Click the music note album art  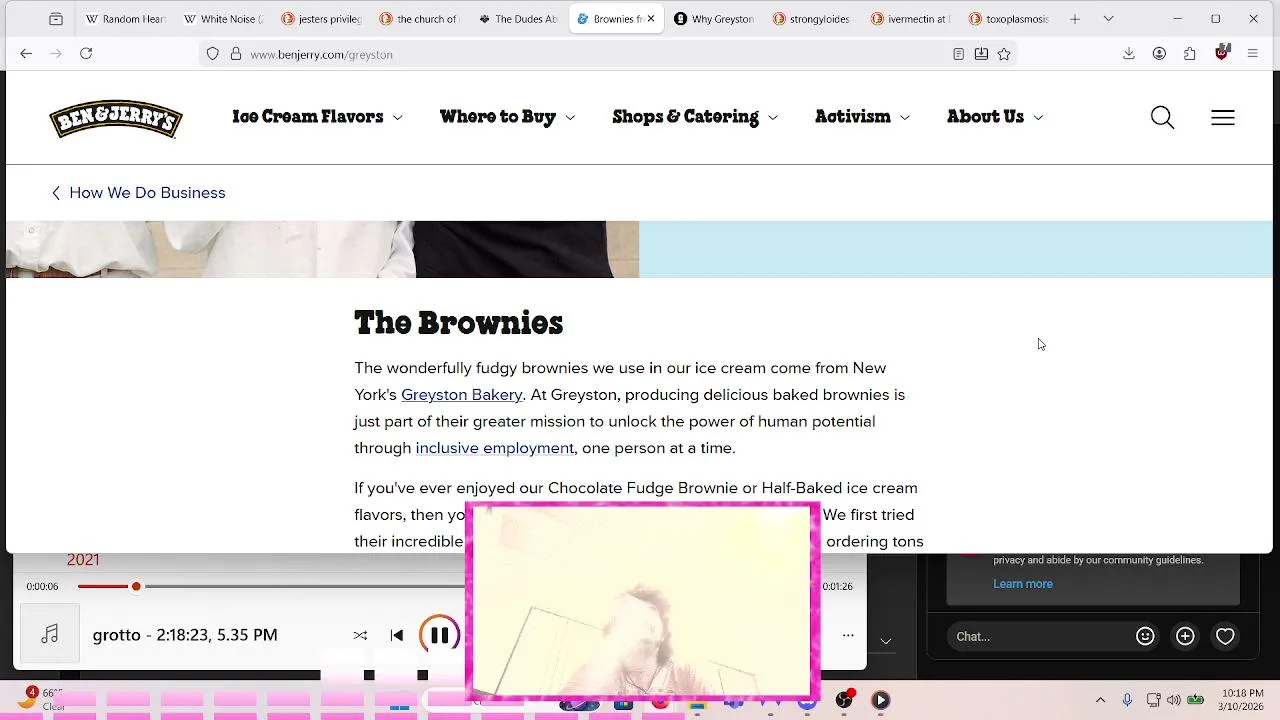(50, 635)
